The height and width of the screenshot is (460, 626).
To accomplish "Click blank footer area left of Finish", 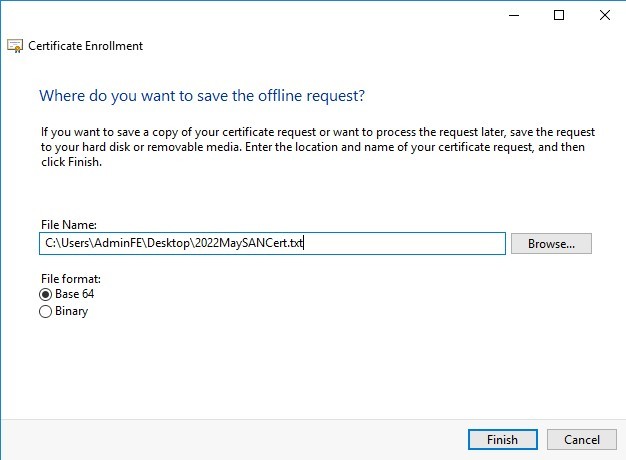I will coord(230,440).
